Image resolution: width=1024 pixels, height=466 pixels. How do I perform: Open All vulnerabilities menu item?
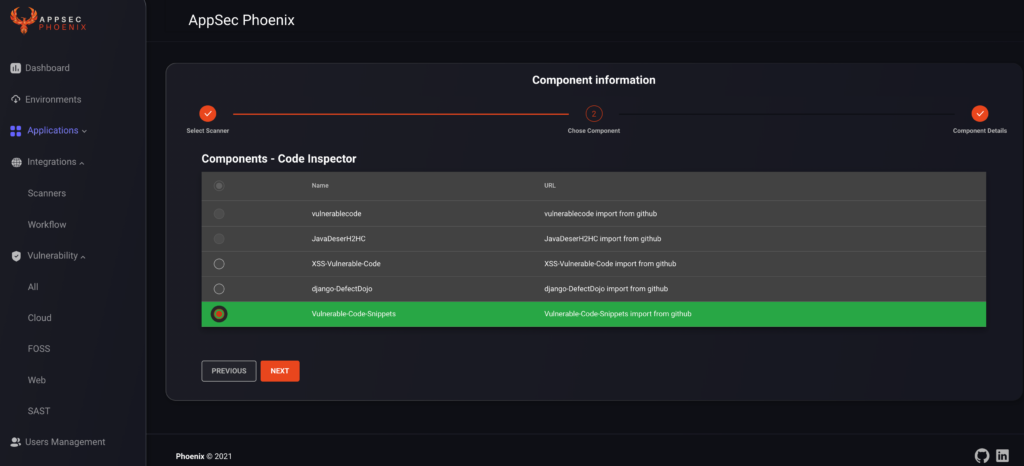[33, 287]
